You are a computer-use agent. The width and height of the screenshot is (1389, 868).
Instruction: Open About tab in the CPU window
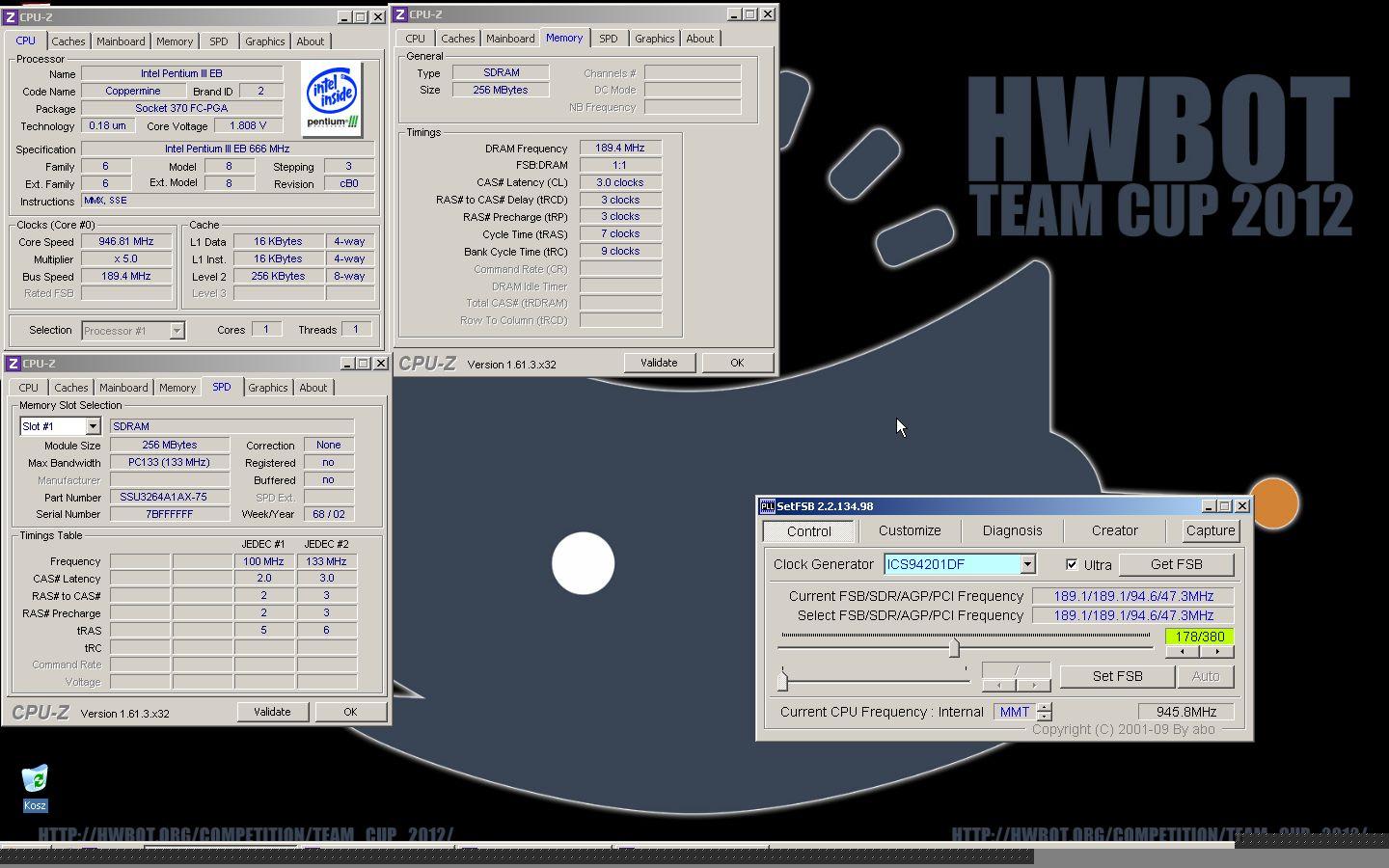point(311,41)
